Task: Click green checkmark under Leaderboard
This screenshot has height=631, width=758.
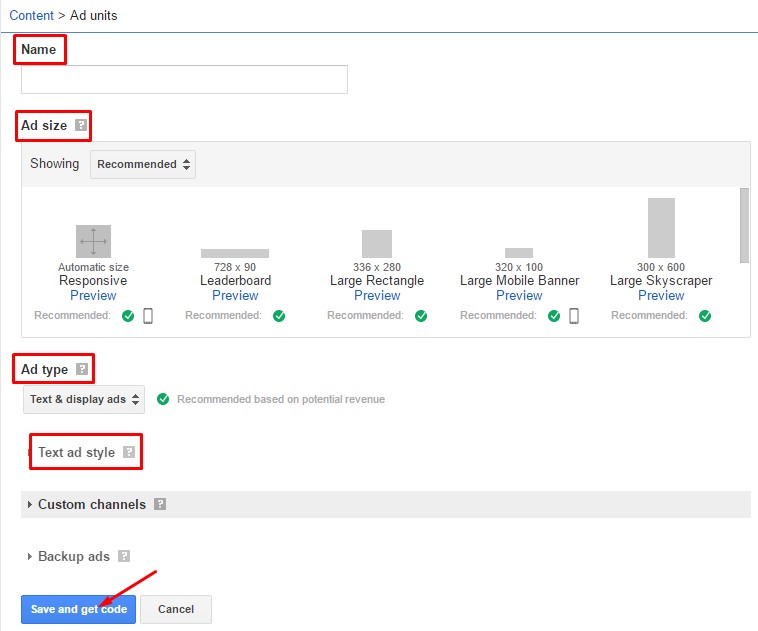Action: click(x=279, y=316)
